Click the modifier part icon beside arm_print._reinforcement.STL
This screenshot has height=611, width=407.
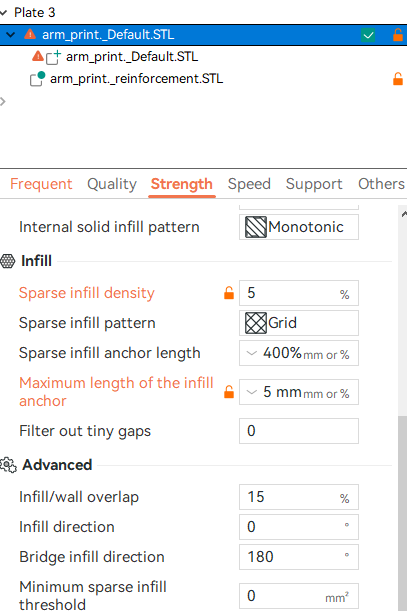(37, 79)
